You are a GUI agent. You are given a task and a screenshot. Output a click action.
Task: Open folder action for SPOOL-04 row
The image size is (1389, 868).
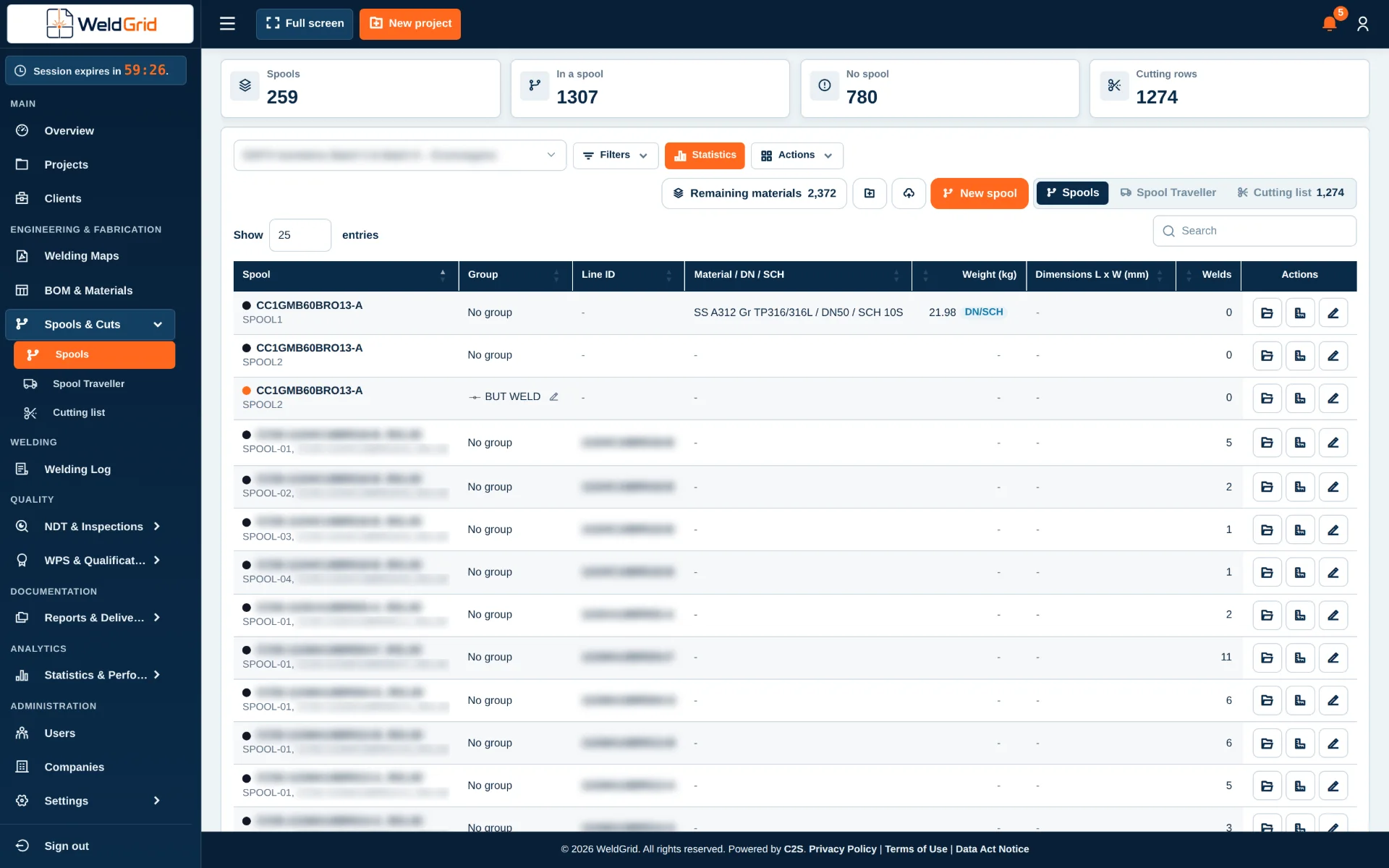pos(1267,573)
